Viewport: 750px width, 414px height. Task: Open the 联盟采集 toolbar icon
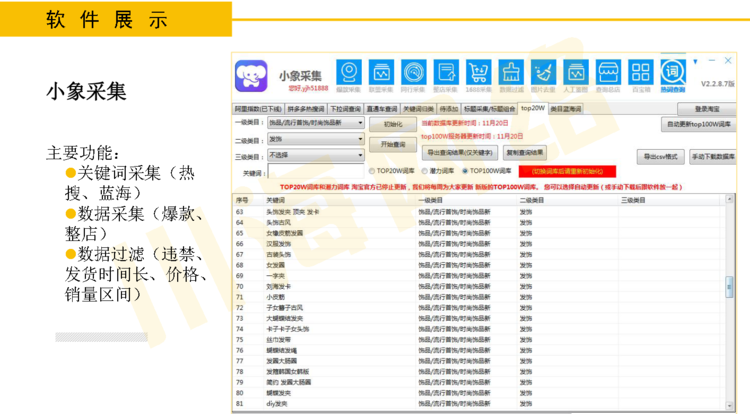[381, 73]
